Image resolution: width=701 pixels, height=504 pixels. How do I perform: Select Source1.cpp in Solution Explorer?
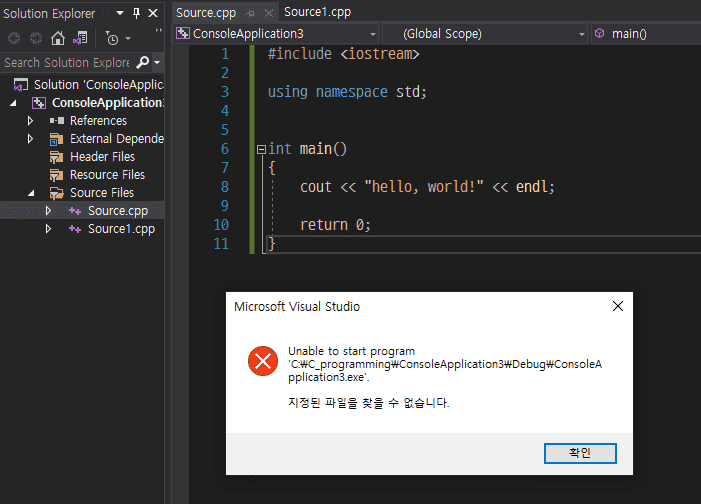122,229
